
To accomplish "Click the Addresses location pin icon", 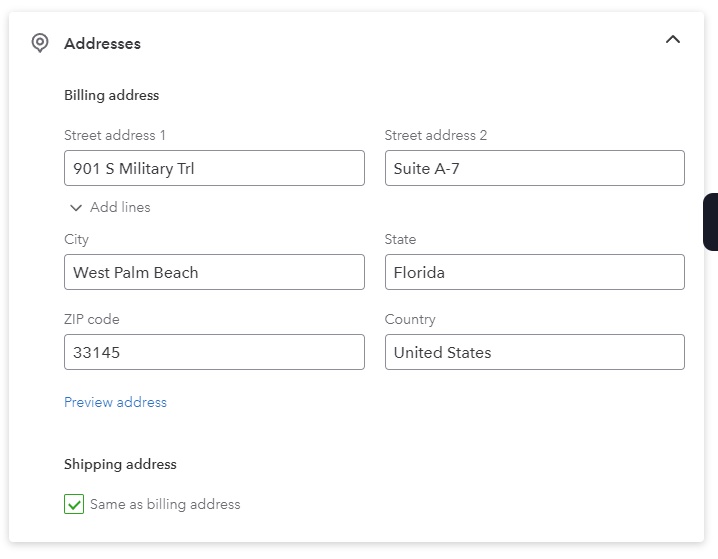I will [40, 43].
